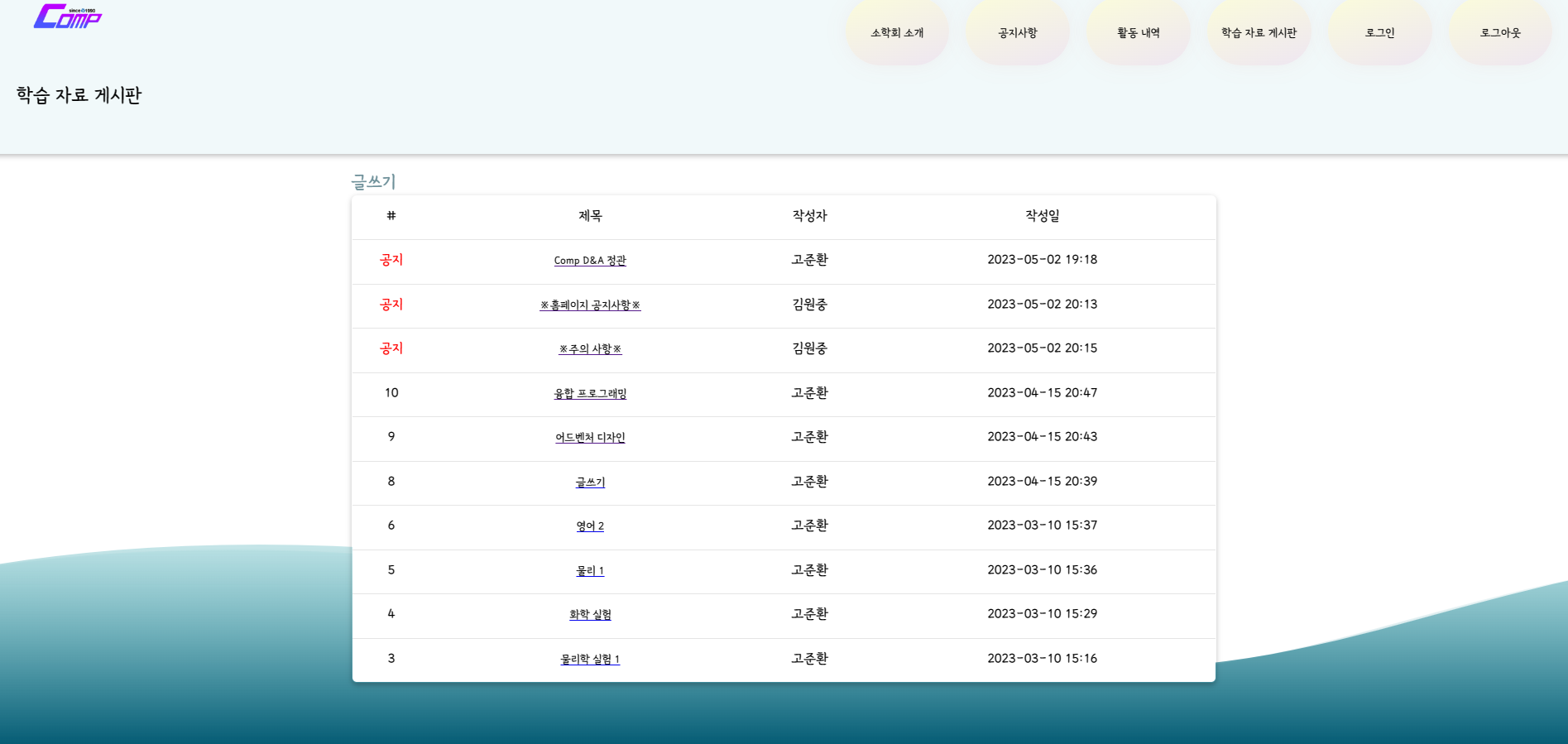Screen dimensions: 1568x744
Task: Click the Comp logo icon
Action: pos(67,17)
